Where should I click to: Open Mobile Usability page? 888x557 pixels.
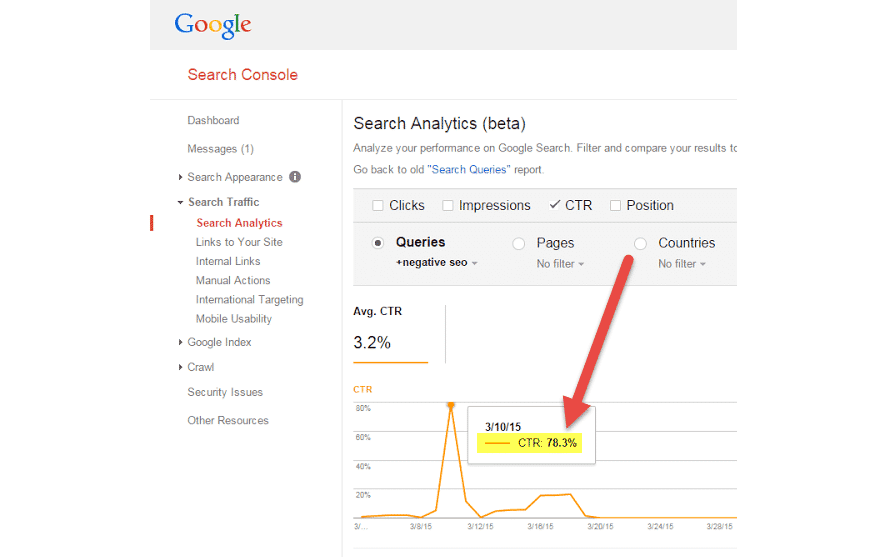coord(233,319)
